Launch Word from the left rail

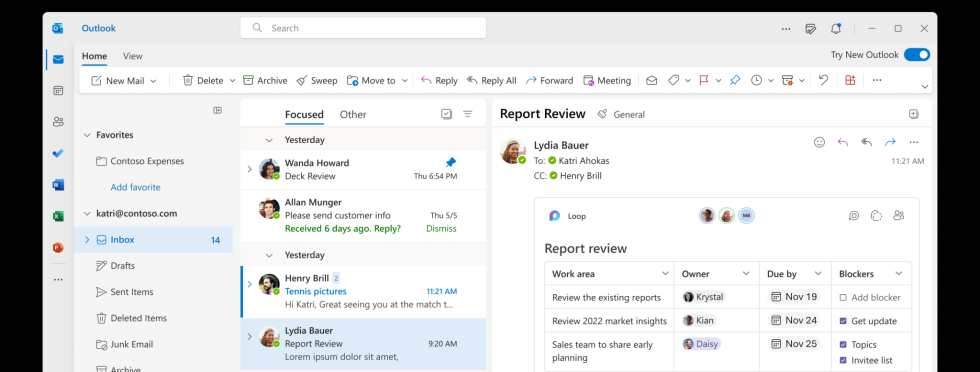click(58, 184)
